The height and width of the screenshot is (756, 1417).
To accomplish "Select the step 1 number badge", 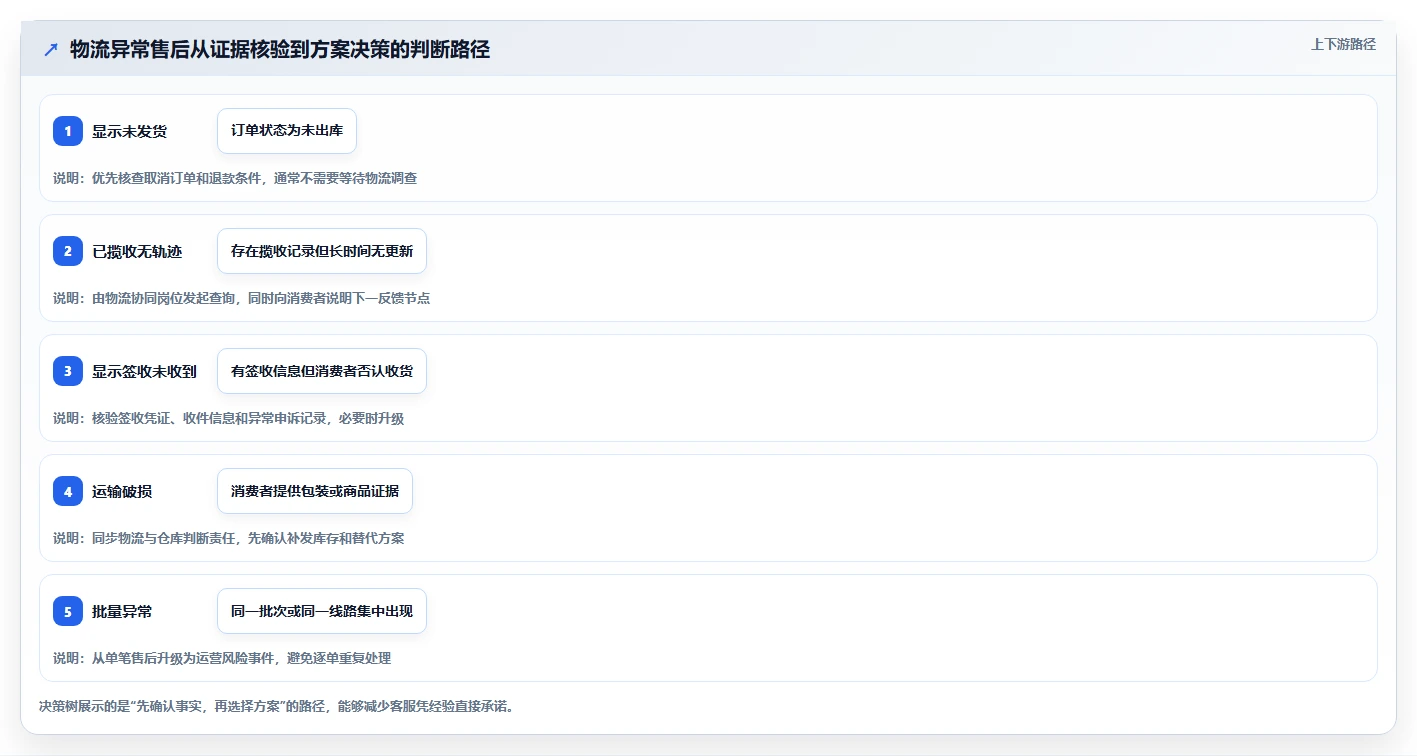I will (68, 131).
